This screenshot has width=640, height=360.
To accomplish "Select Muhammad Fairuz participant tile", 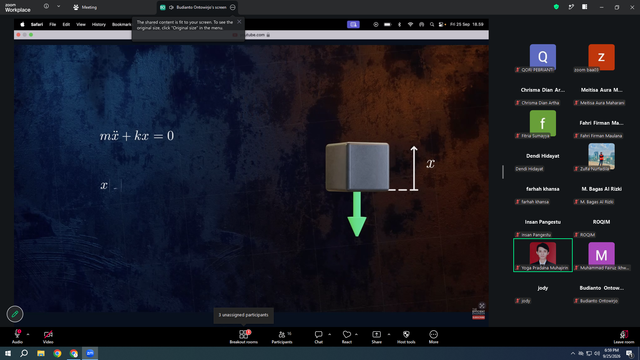I will (x=601, y=256).
